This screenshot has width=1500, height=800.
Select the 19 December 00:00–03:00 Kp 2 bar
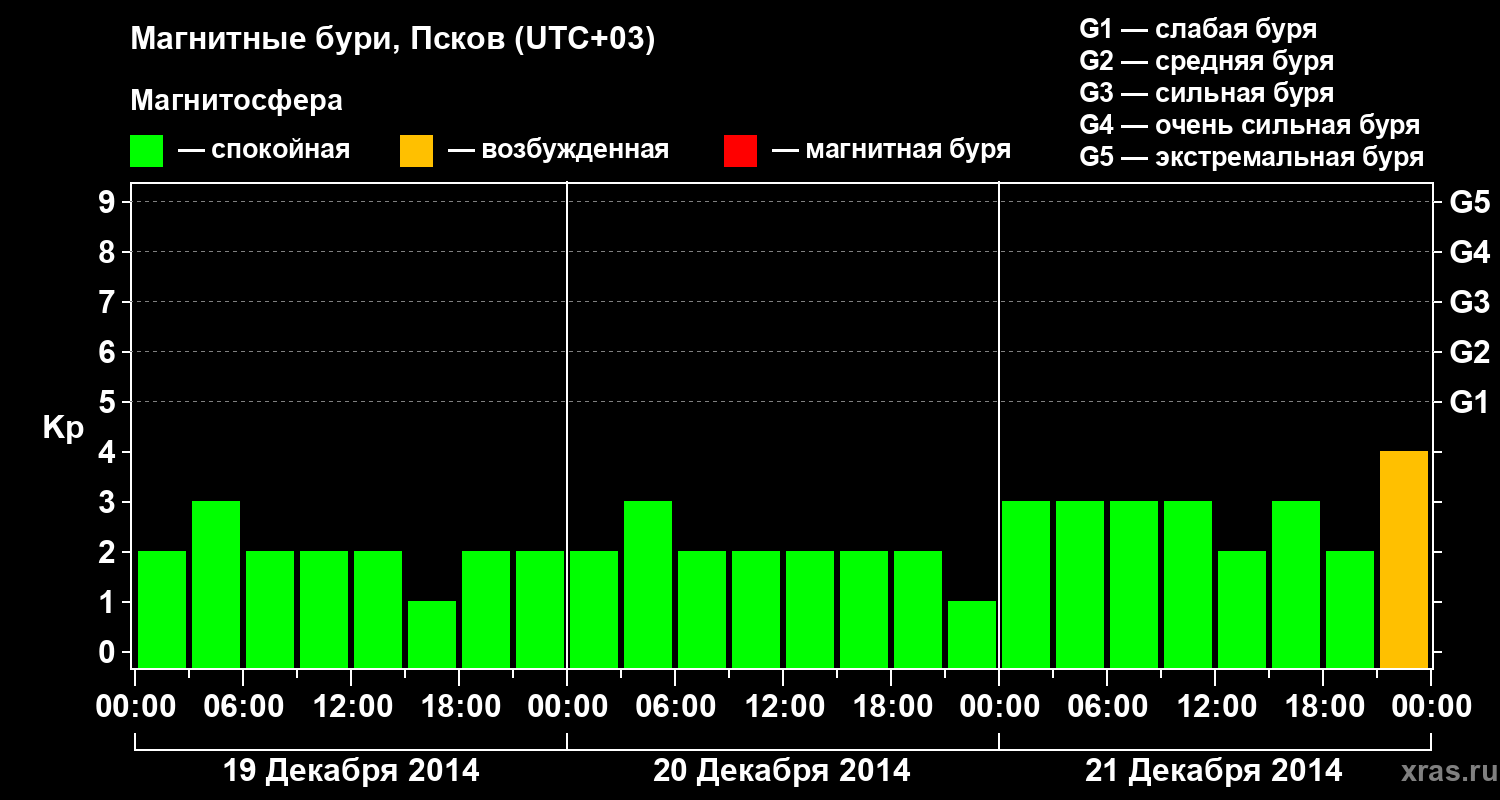tap(162, 610)
